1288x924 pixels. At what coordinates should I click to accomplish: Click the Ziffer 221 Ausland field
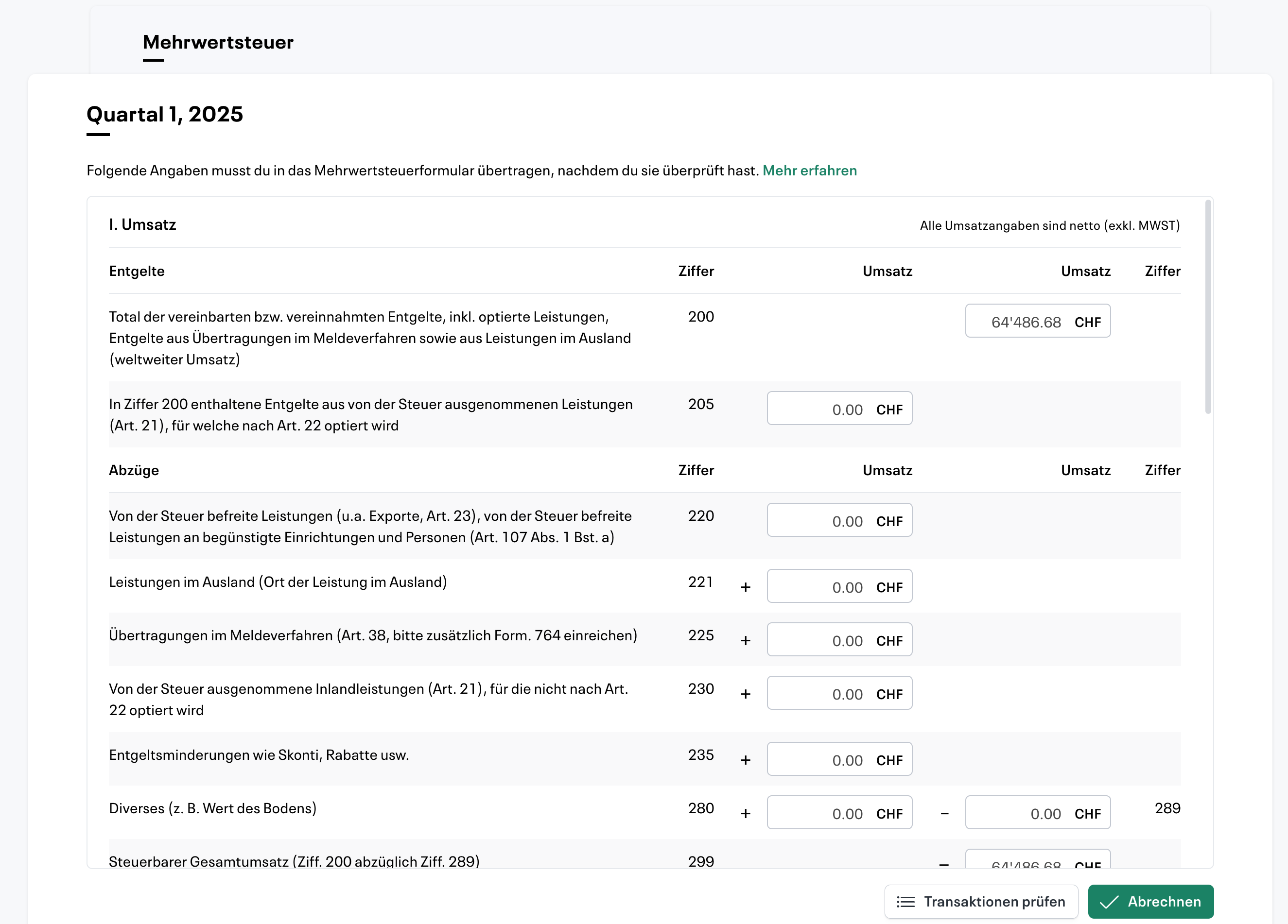839,586
